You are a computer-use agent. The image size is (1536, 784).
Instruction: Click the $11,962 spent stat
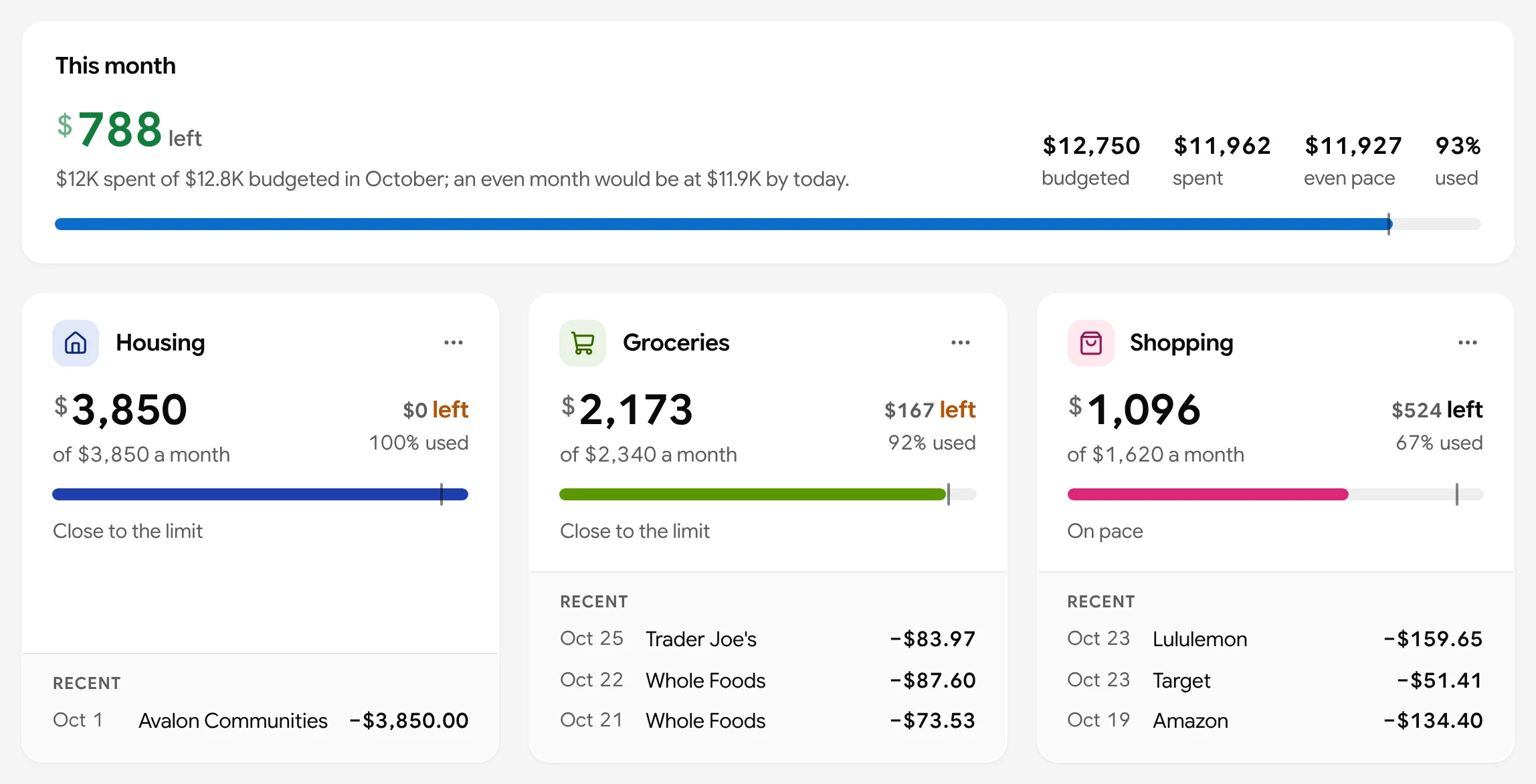[x=1222, y=161]
